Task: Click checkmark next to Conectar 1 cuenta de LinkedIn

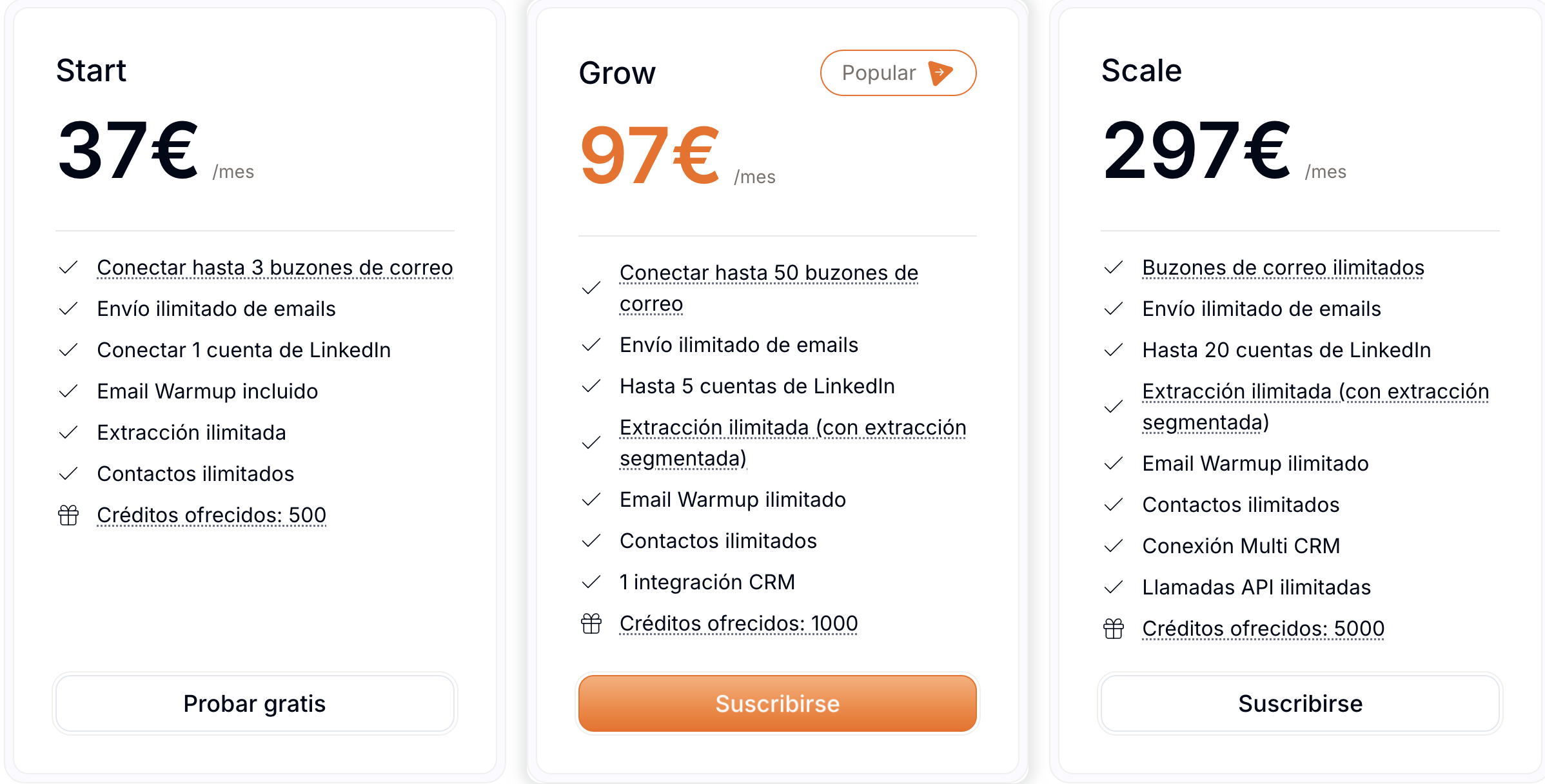Action: pos(68,350)
